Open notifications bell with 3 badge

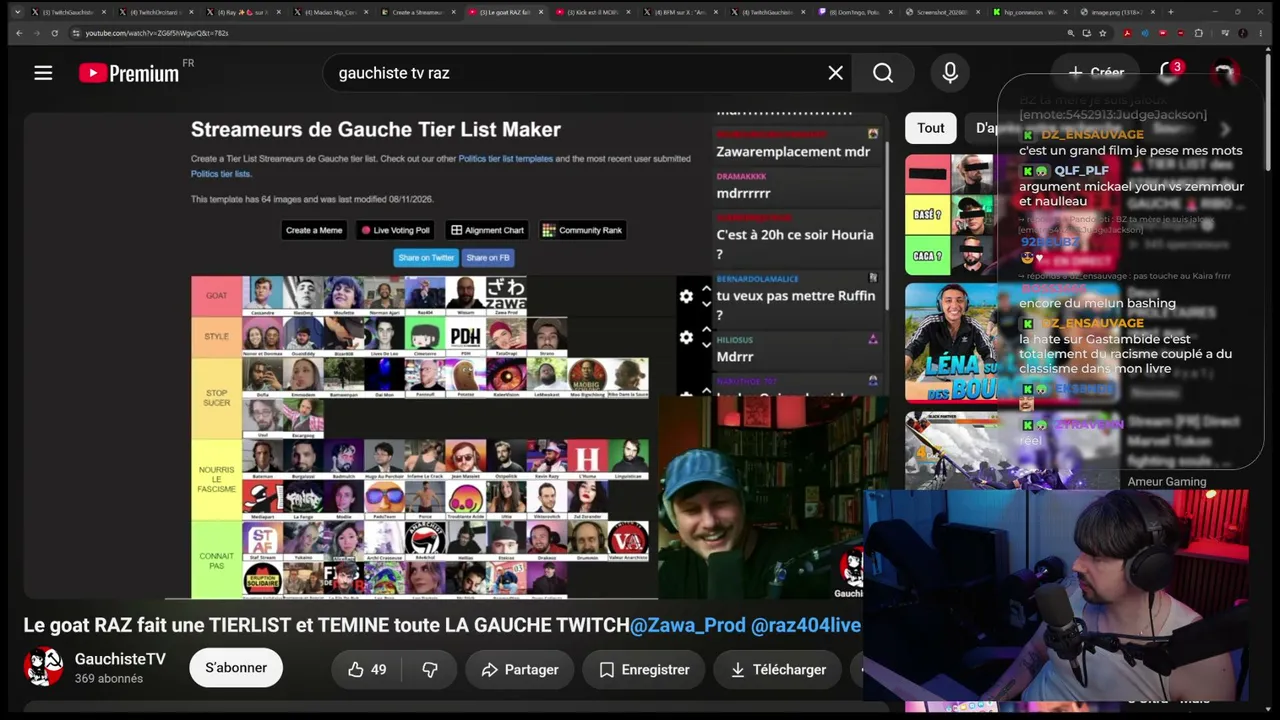pyautogui.click(x=1168, y=72)
